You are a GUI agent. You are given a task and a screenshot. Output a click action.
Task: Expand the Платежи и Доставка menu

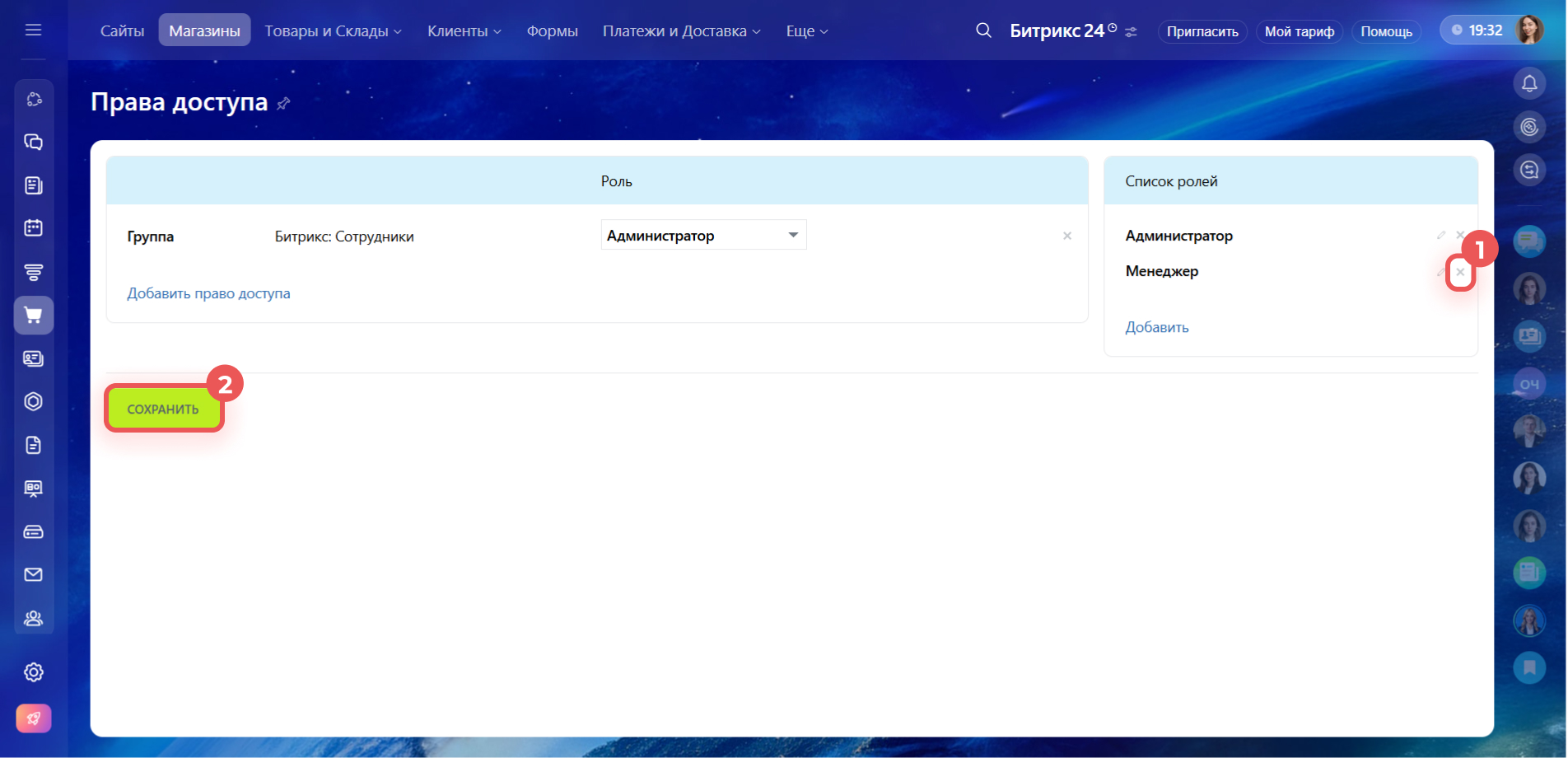[x=681, y=31]
